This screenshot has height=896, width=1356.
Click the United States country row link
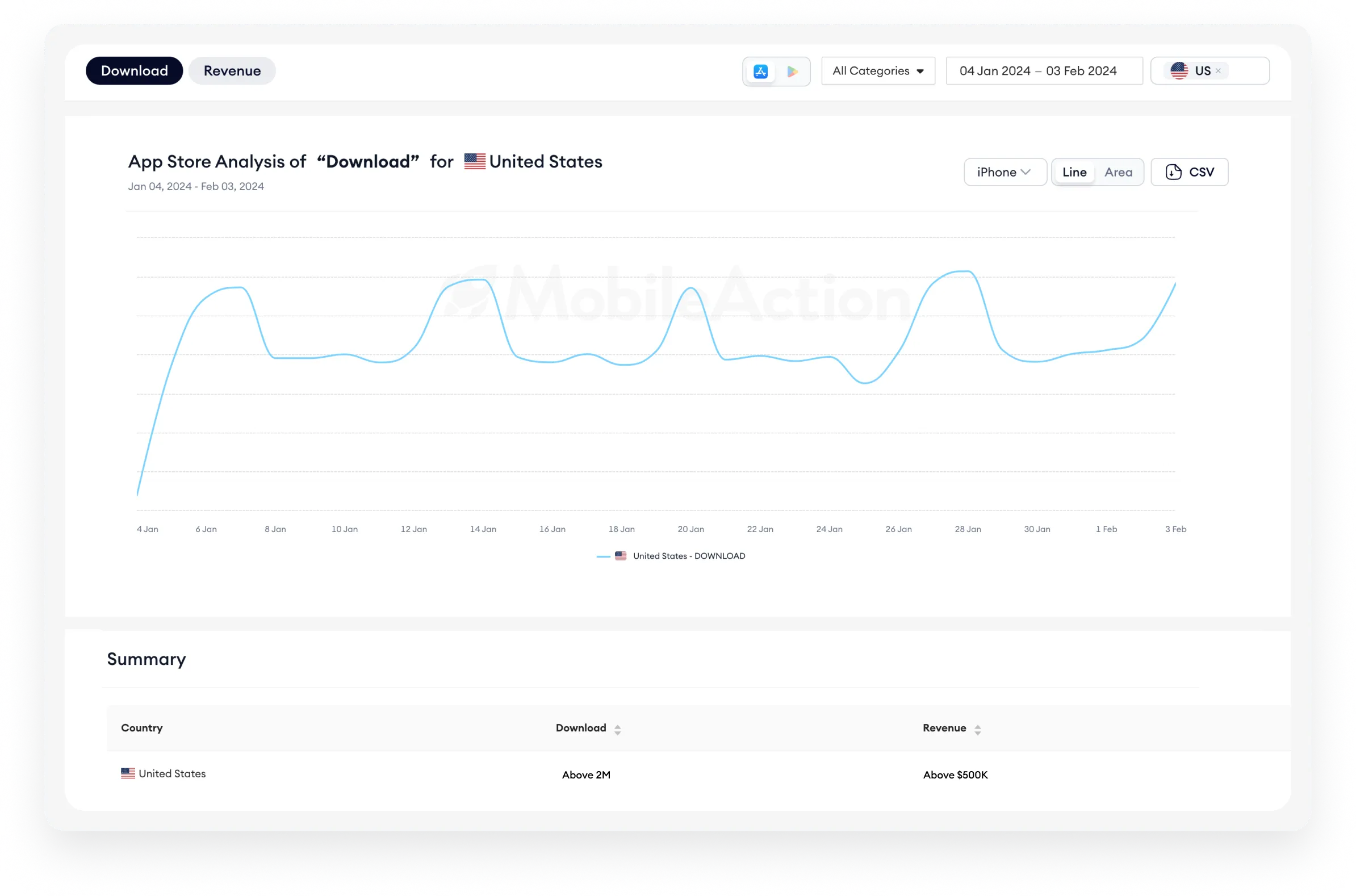(x=172, y=773)
